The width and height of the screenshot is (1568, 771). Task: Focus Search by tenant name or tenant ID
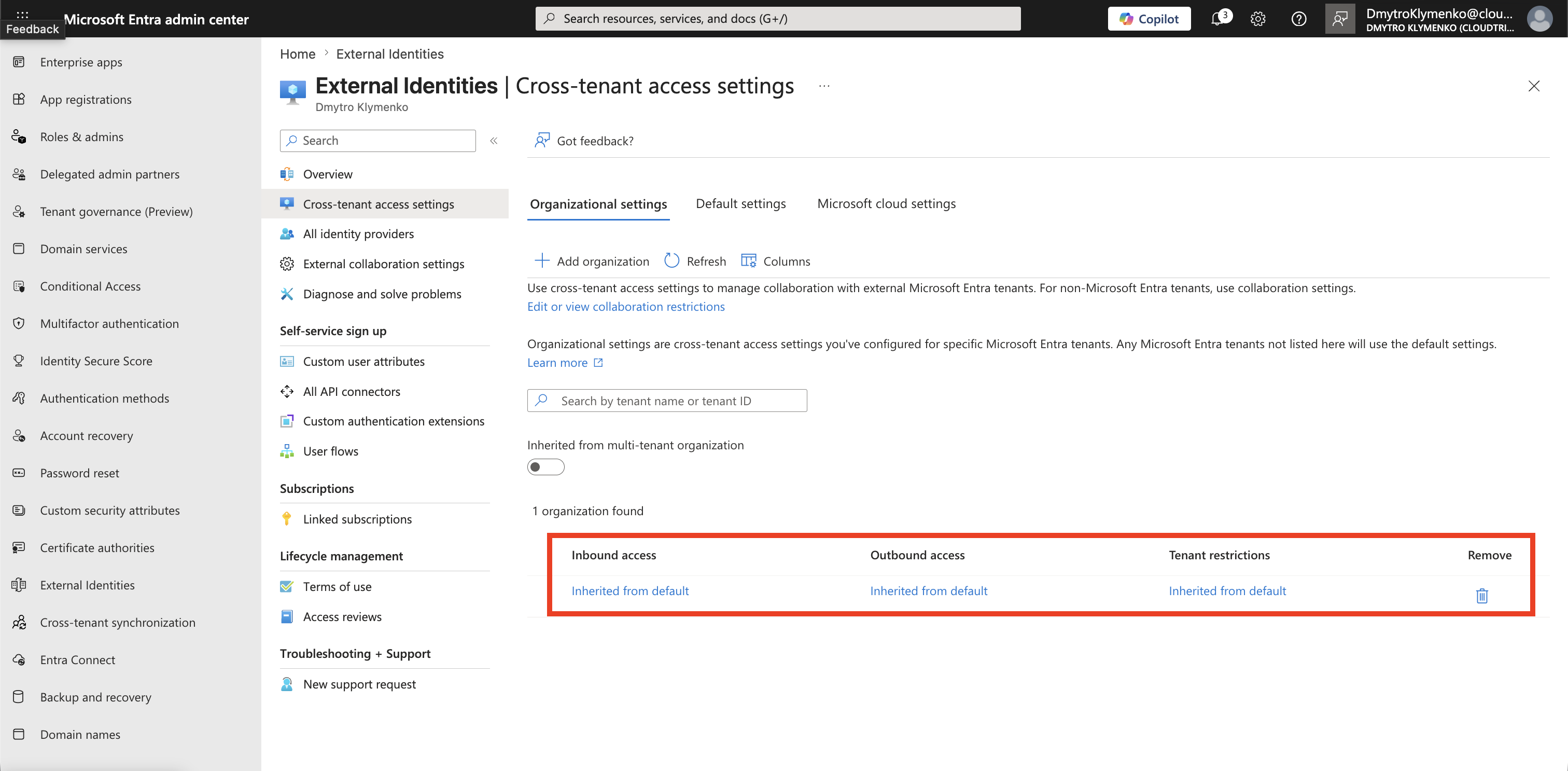(667, 401)
